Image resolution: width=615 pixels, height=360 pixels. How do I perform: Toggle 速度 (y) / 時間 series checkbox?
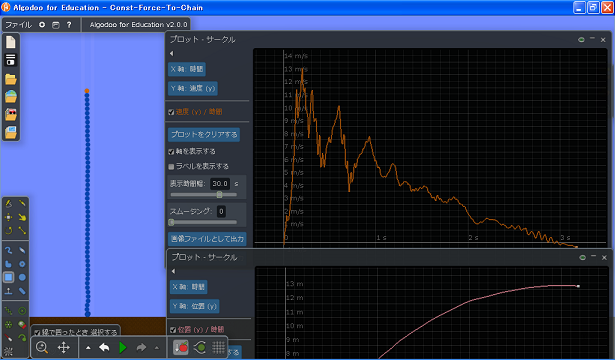pos(171,112)
